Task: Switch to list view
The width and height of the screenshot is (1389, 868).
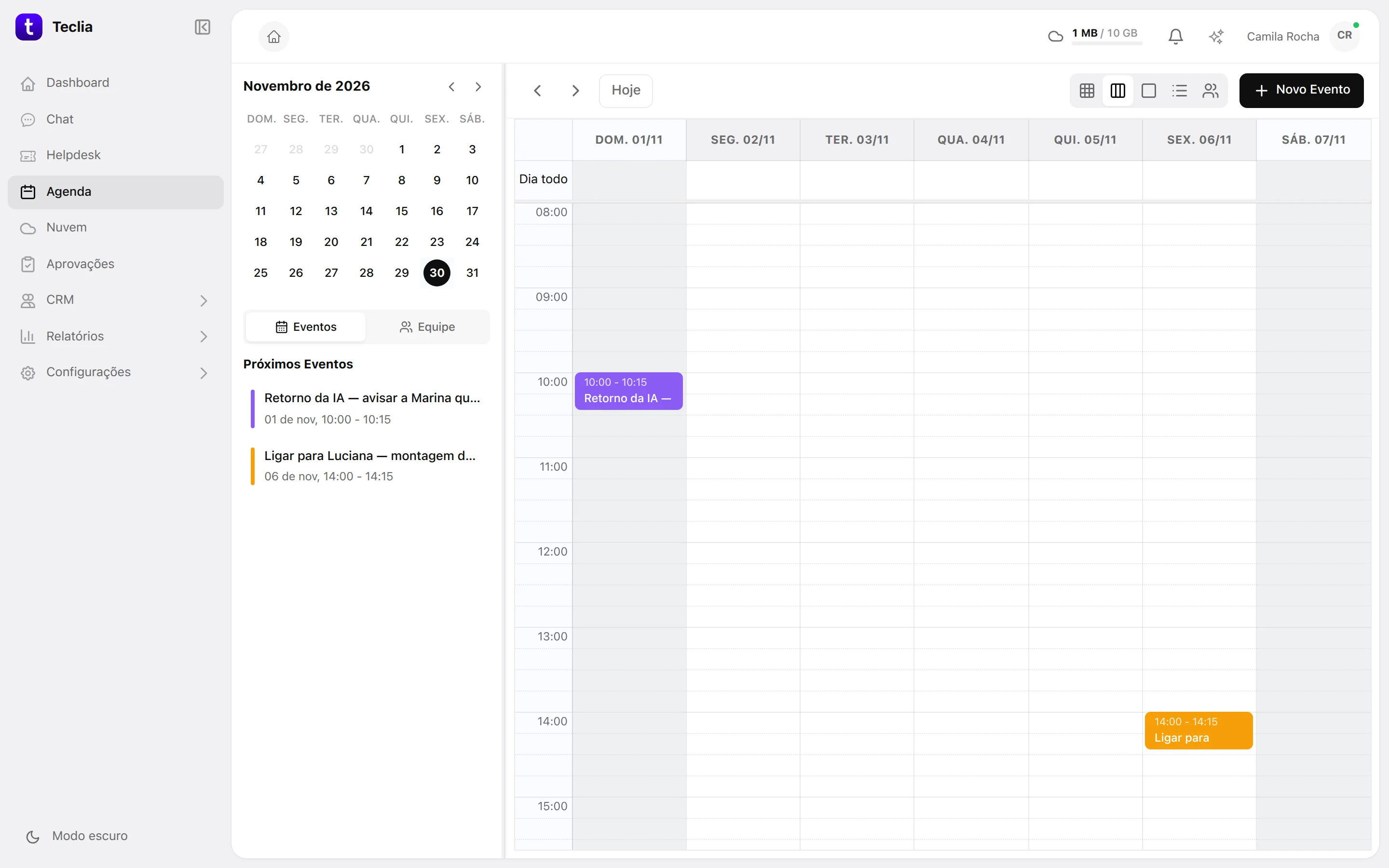Action: pyautogui.click(x=1180, y=91)
